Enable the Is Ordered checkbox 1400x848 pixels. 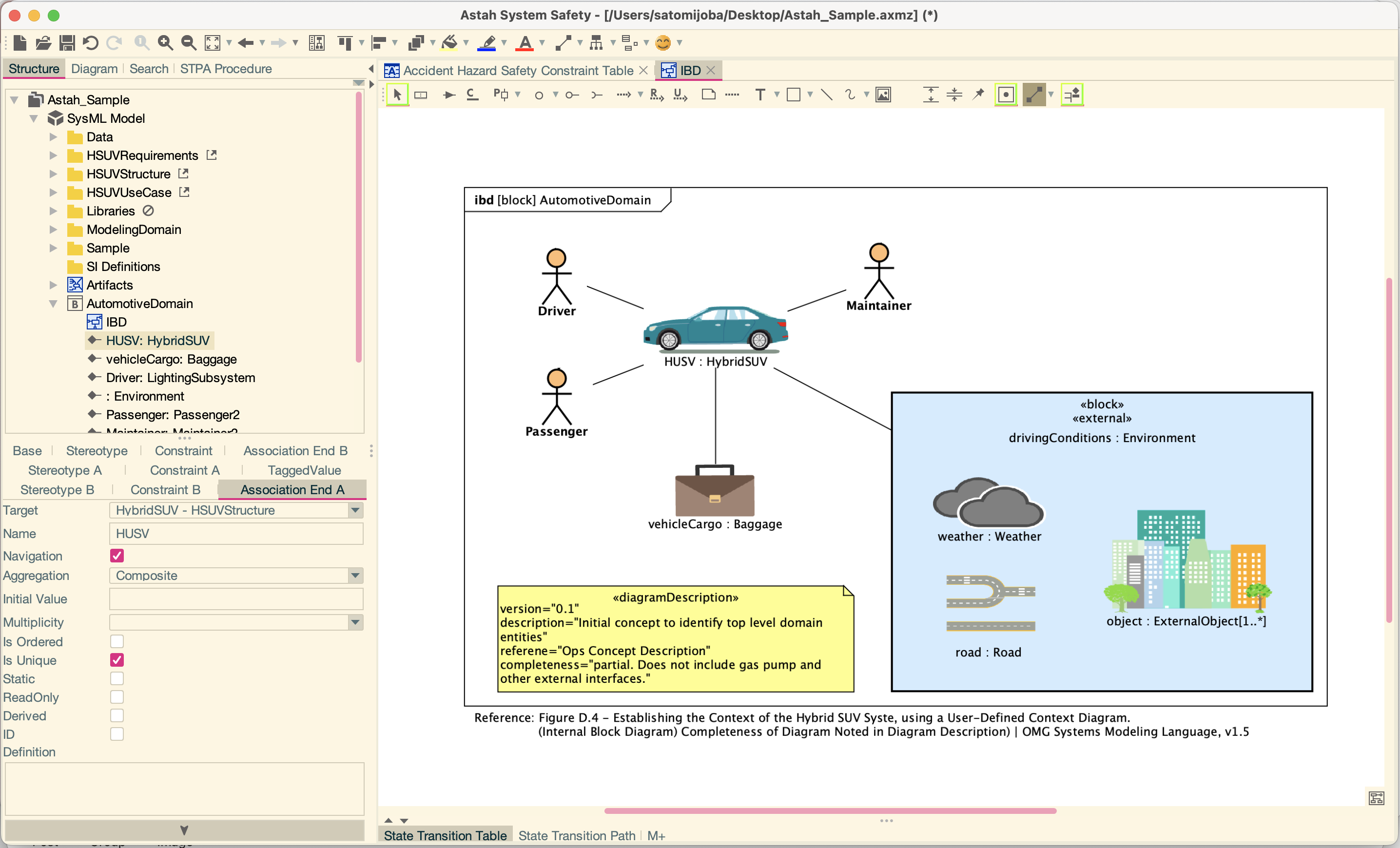117,641
